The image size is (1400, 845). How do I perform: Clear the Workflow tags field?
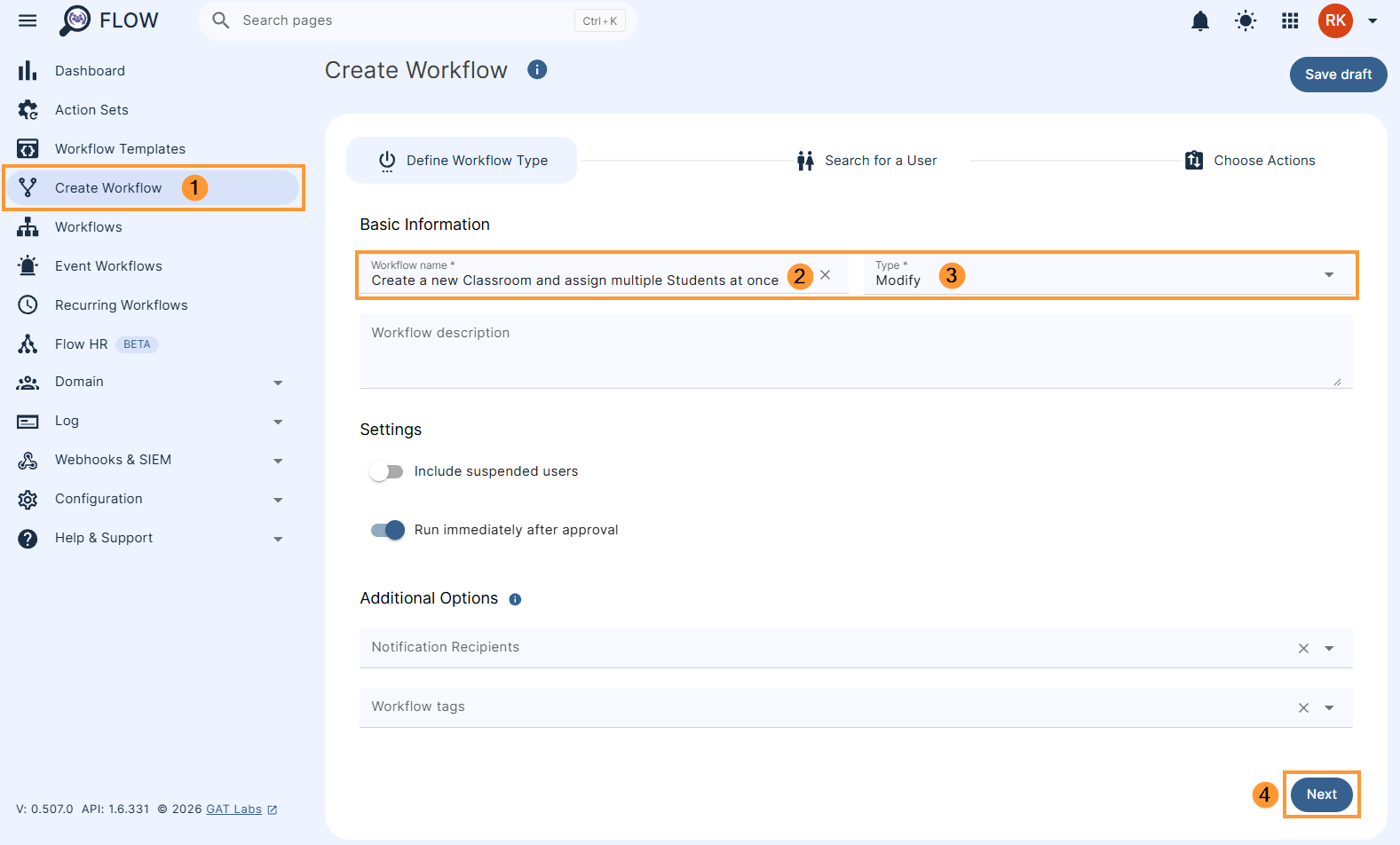click(x=1303, y=708)
